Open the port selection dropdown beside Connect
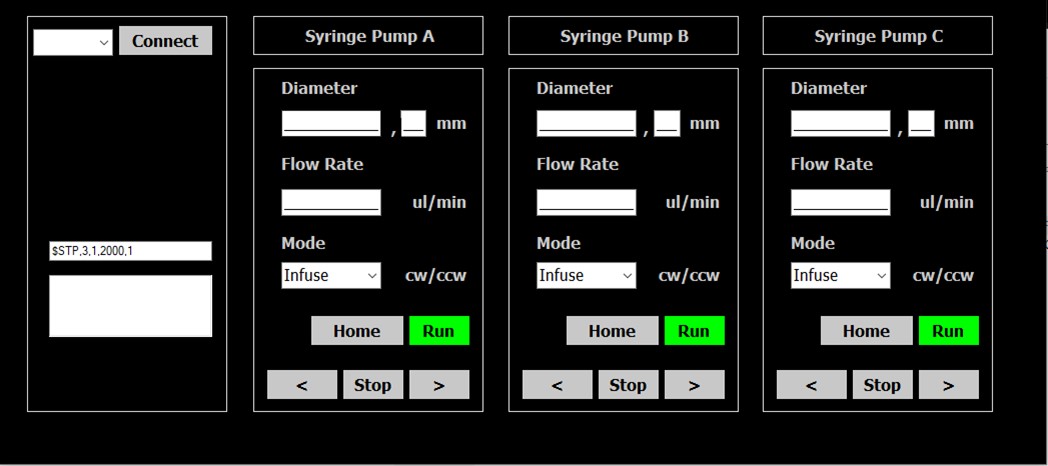The image size is (1048, 466). pos(73,42)
